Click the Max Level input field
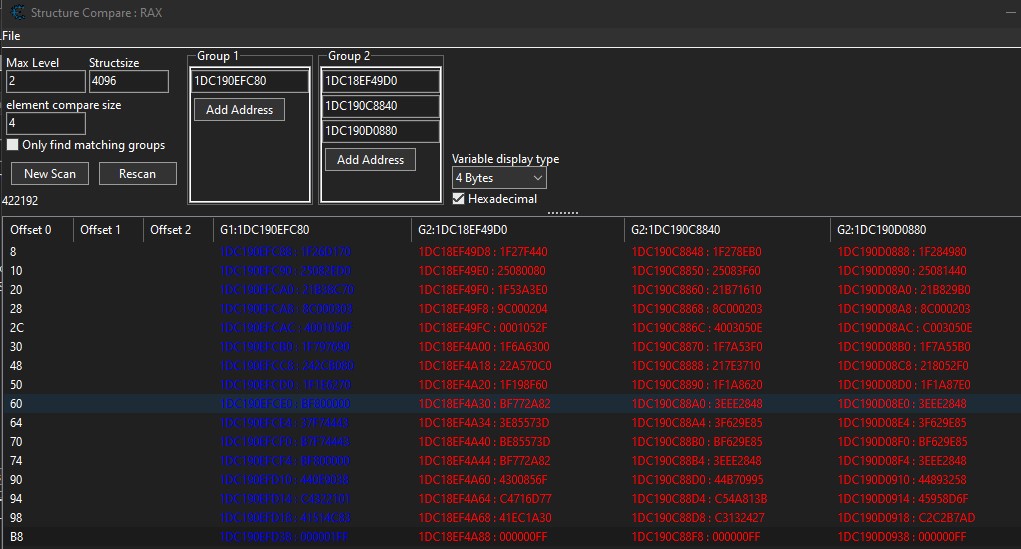 45,81
